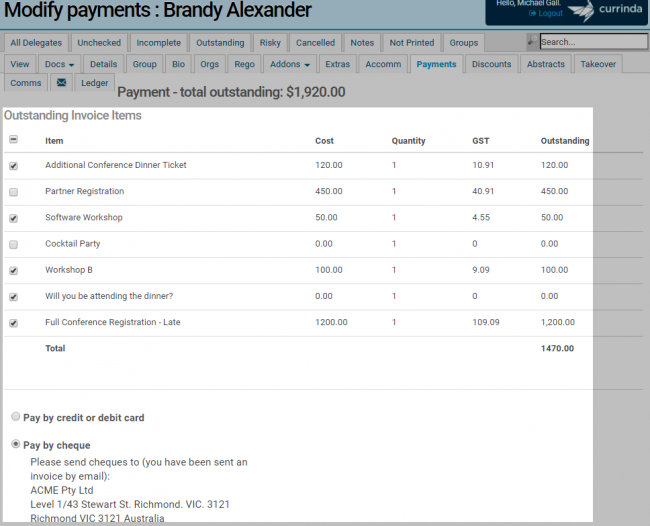Image resolution: width=650 pixels, height=526 pixels.
Task: Open the Accomm tab
Action: point(383,64)
